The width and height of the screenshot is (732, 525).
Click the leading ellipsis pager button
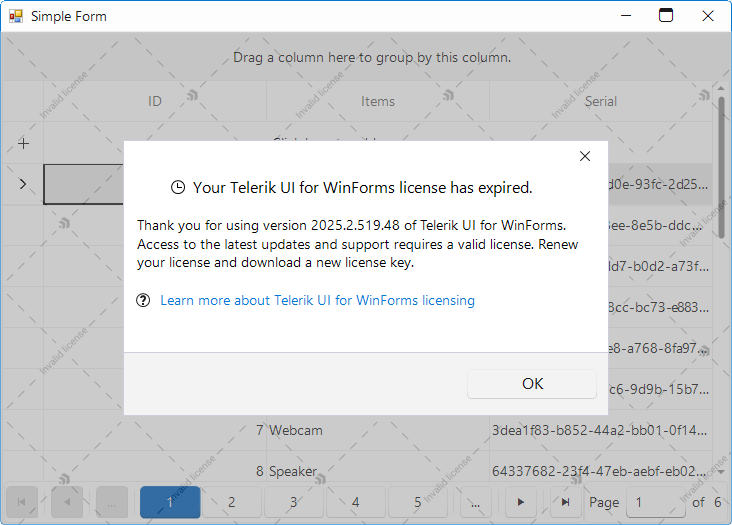coord(112,502)
